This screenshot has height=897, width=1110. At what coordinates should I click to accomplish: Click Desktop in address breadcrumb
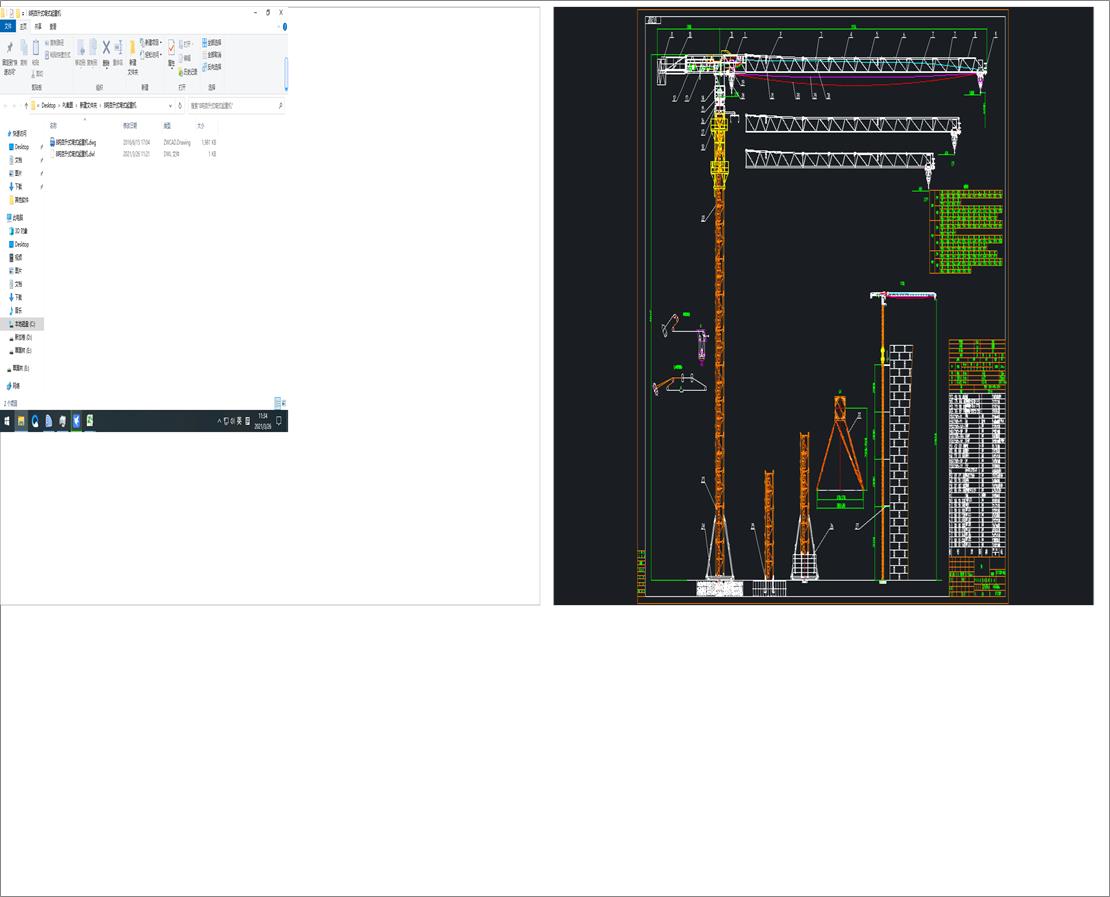pos(48,105)
